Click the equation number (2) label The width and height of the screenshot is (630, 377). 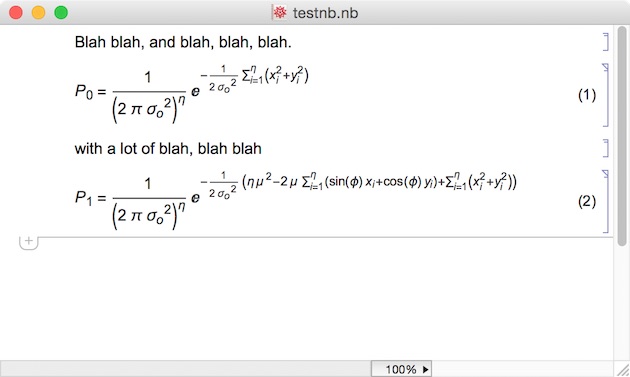click(x=587, y=201)
